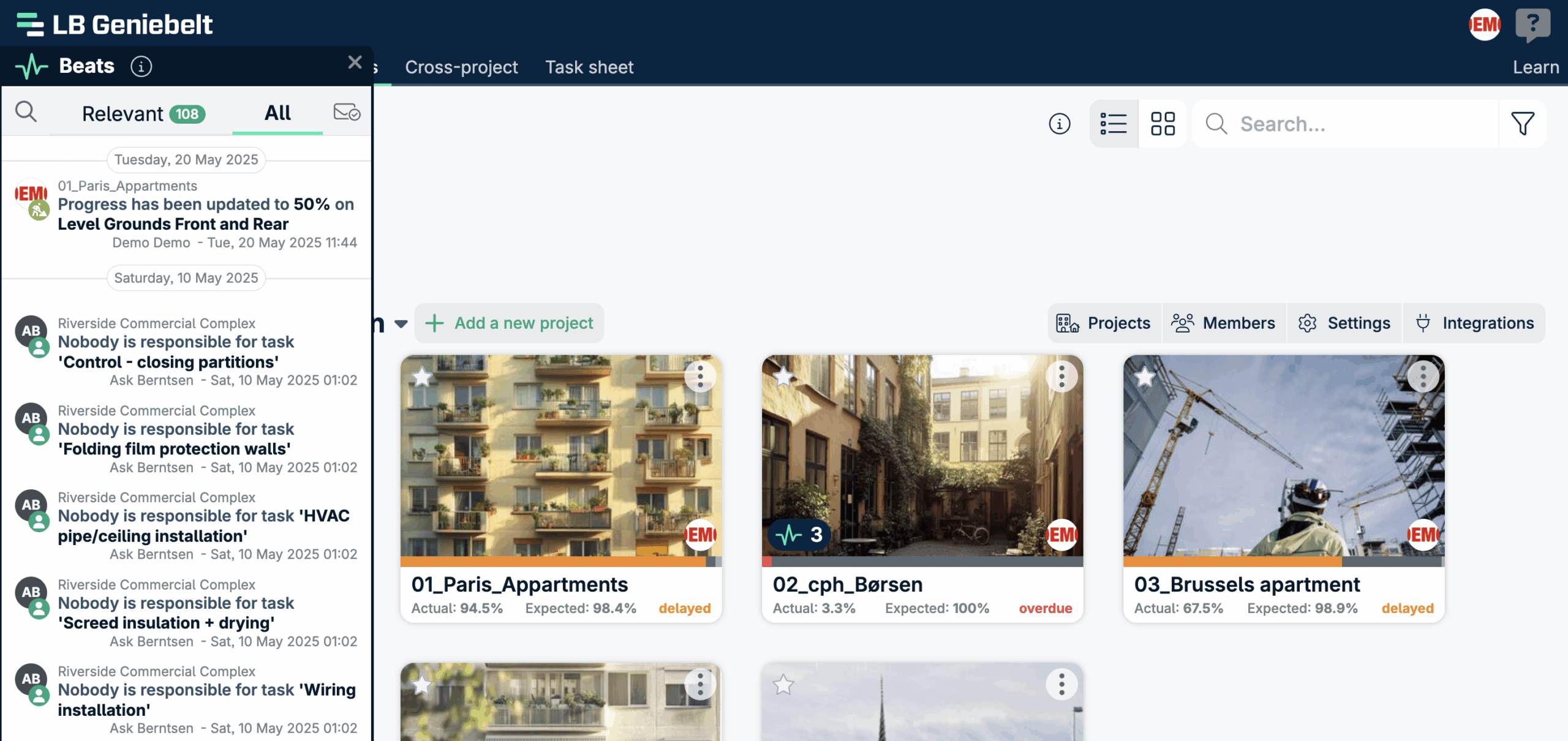Open the 02_cph_Børsen courtyard thumbnail
The height and width of the screenshot is (741, 1568).
[922, 456]
